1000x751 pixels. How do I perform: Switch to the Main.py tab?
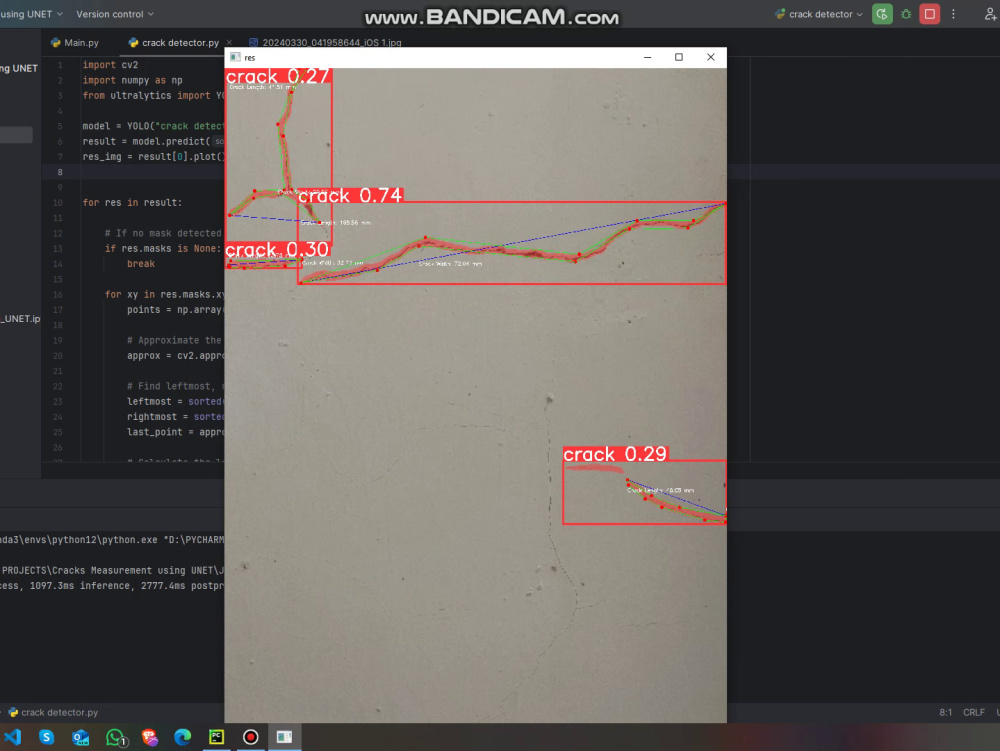click(x=75, y=43)
